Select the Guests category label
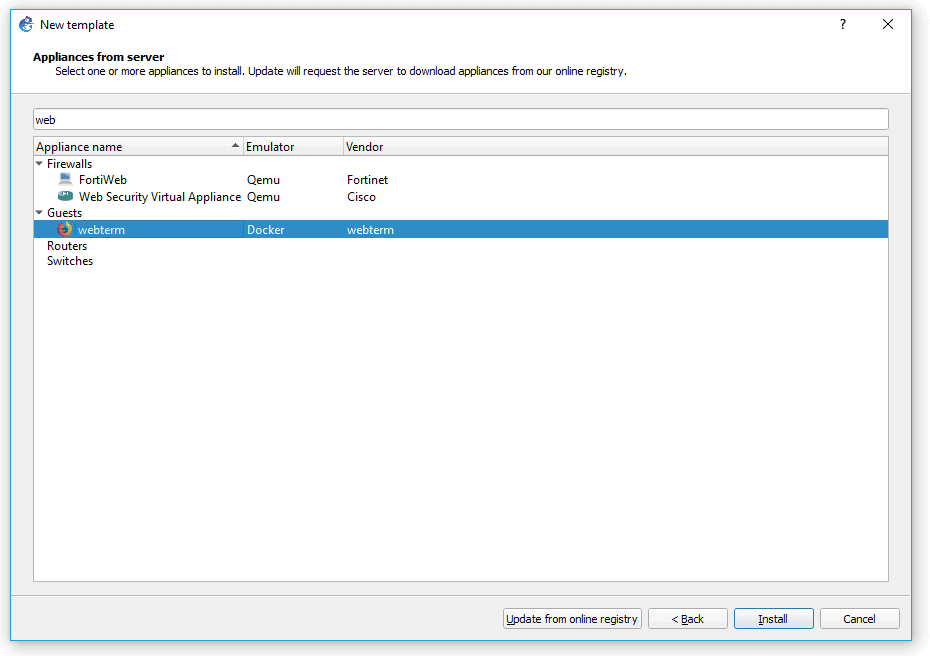This screenshot has width=930, height=656. pos(65,213)
